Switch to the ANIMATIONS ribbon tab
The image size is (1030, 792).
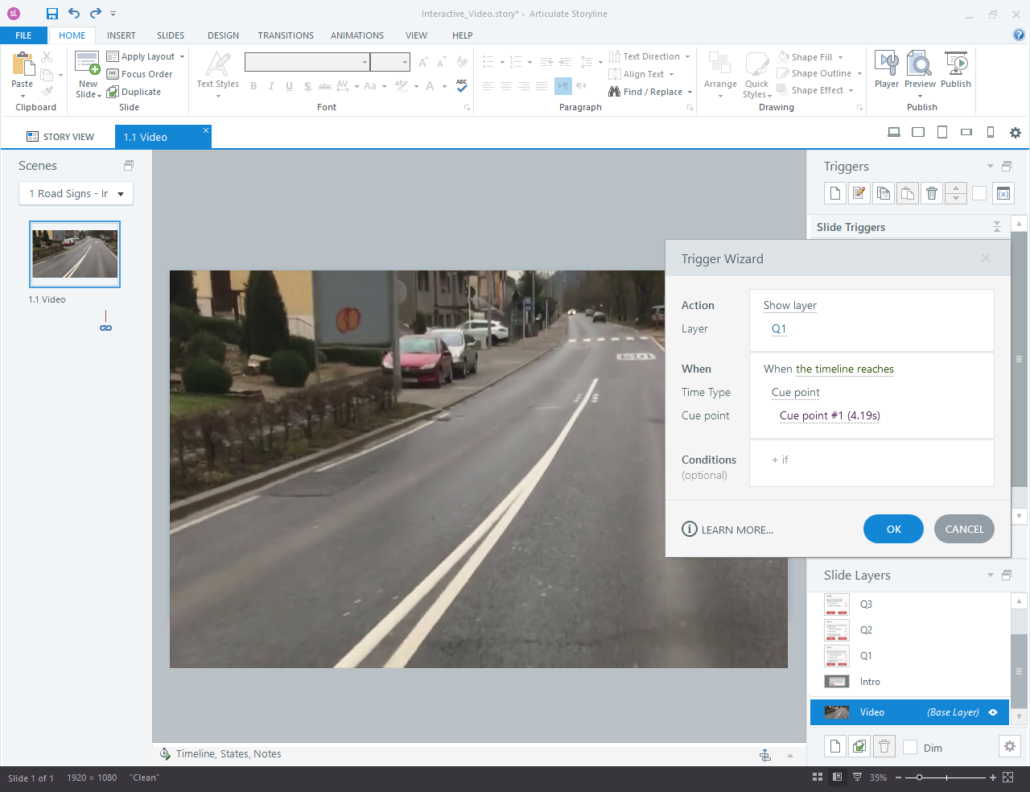pyautogui.click(x=357, y=35)
